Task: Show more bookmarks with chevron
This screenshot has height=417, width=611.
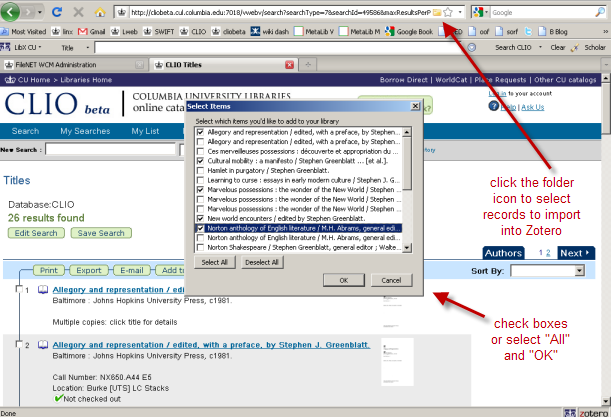Action: 606,32
